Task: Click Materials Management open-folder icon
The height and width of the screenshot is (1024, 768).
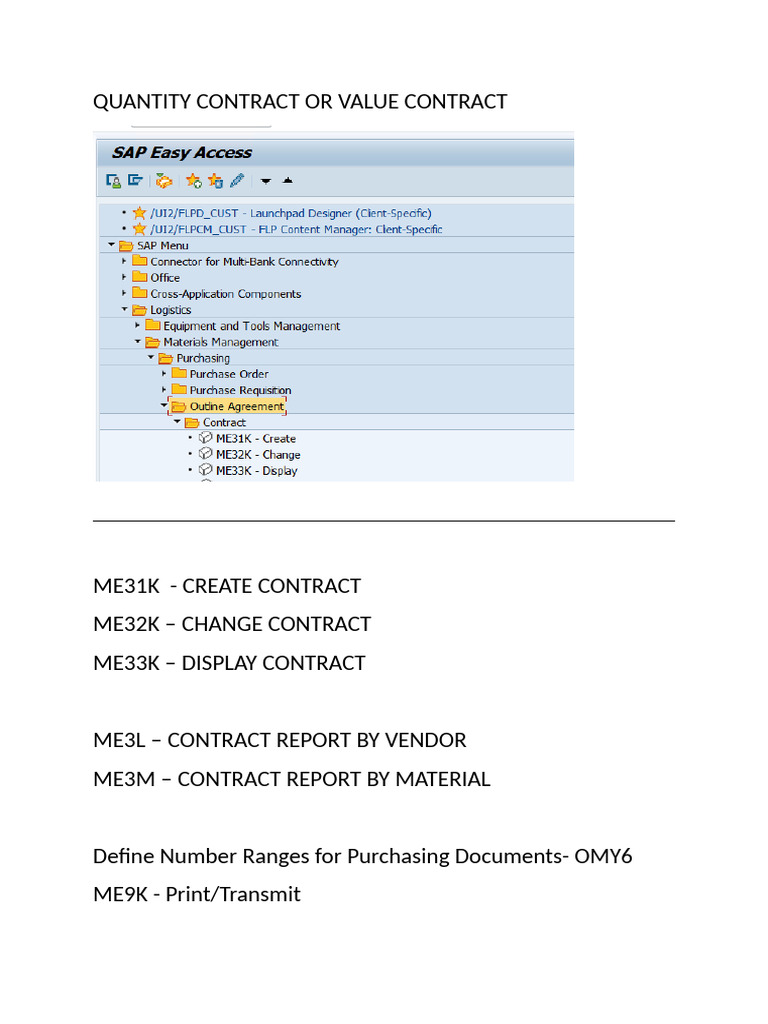Action: pos(153,342)
